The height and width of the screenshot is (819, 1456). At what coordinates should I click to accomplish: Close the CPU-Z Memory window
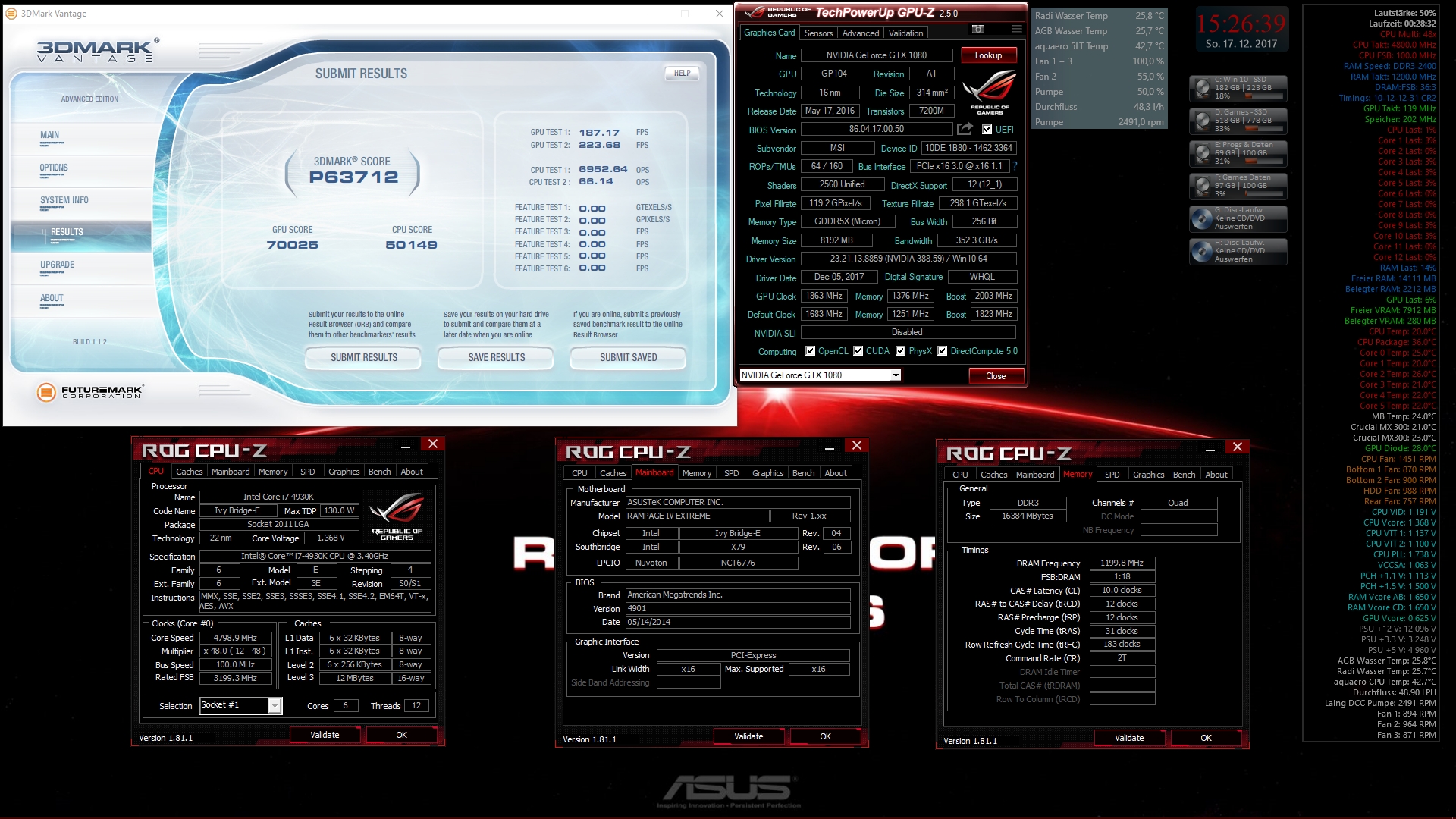point(1238,447)
